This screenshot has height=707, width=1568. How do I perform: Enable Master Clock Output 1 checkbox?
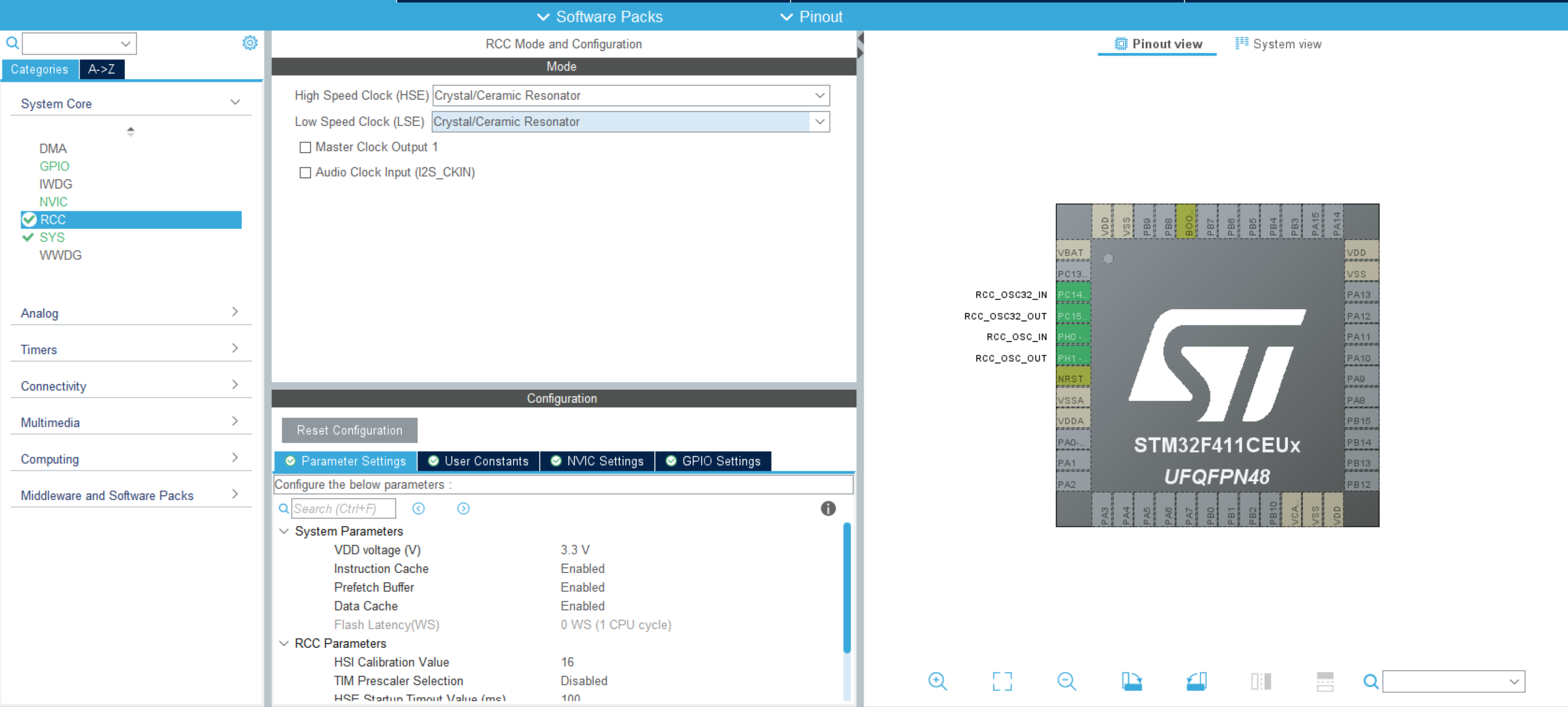pos(305,147)
